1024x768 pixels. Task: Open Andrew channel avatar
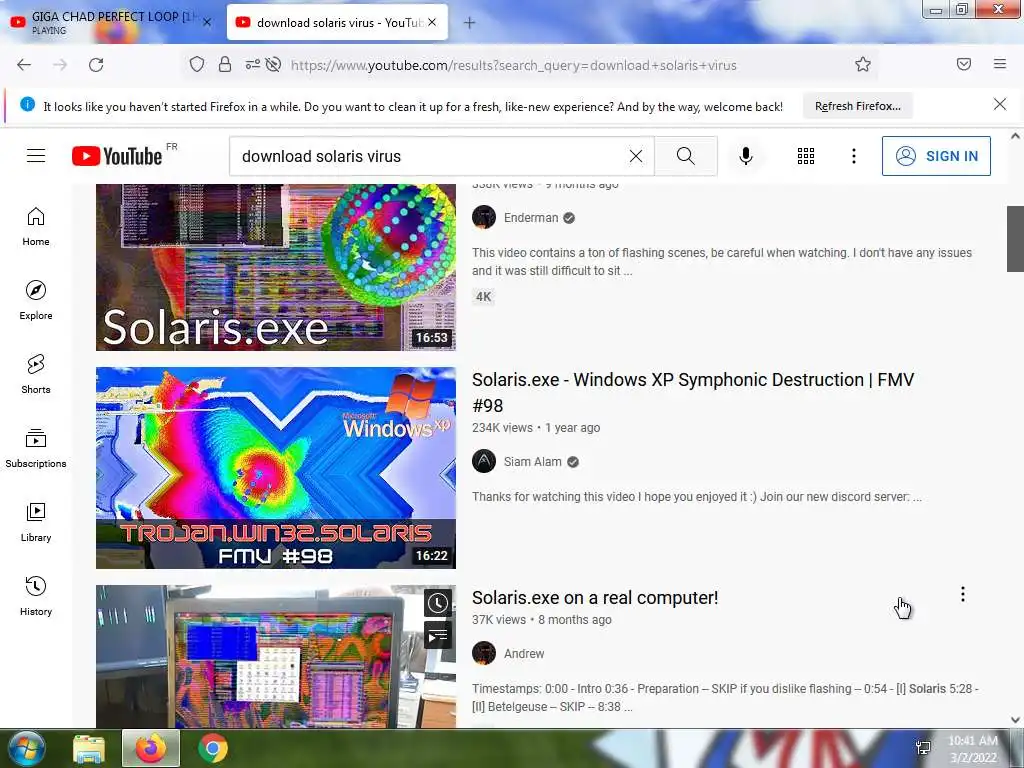tap(484, 653)
